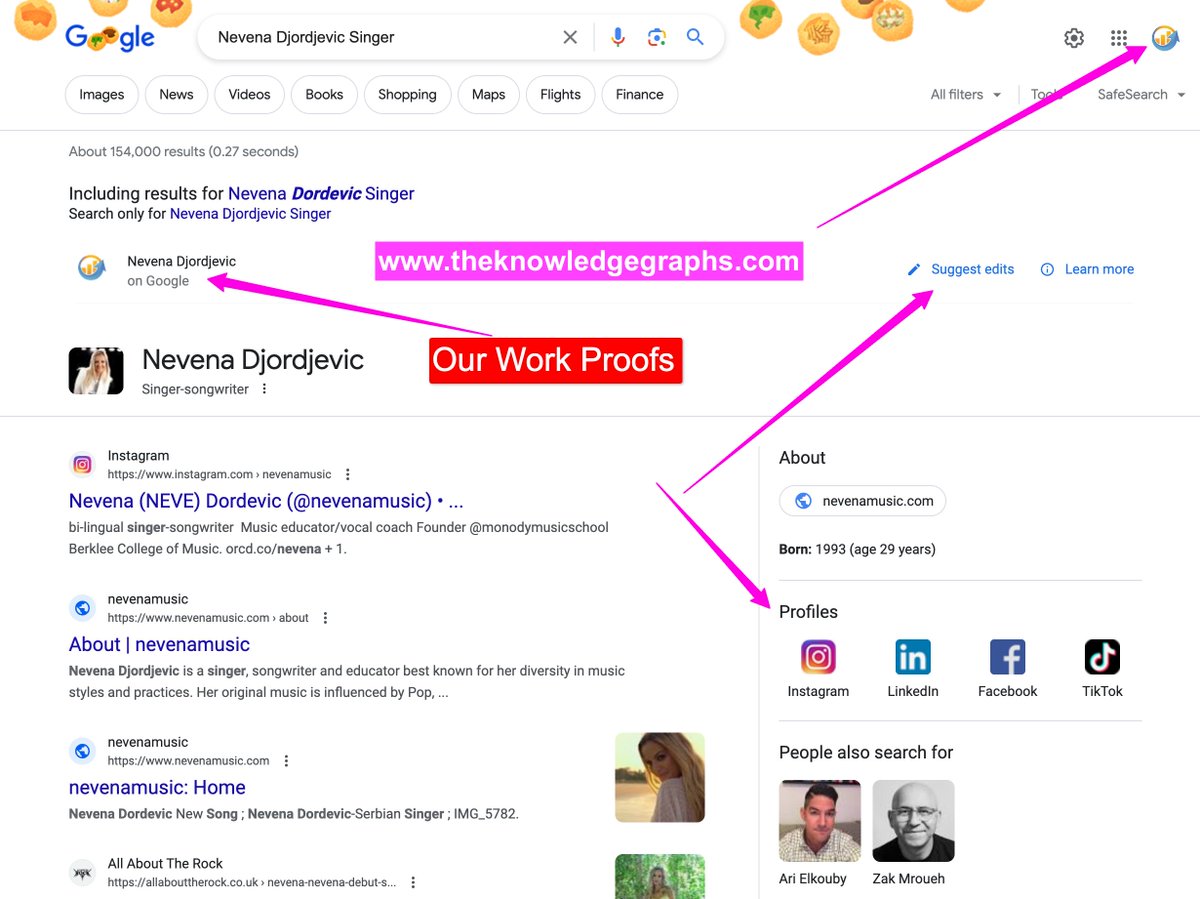
Task: Clear the search box with the X icon
Action: pyautogui.click(x=570, y=37)
